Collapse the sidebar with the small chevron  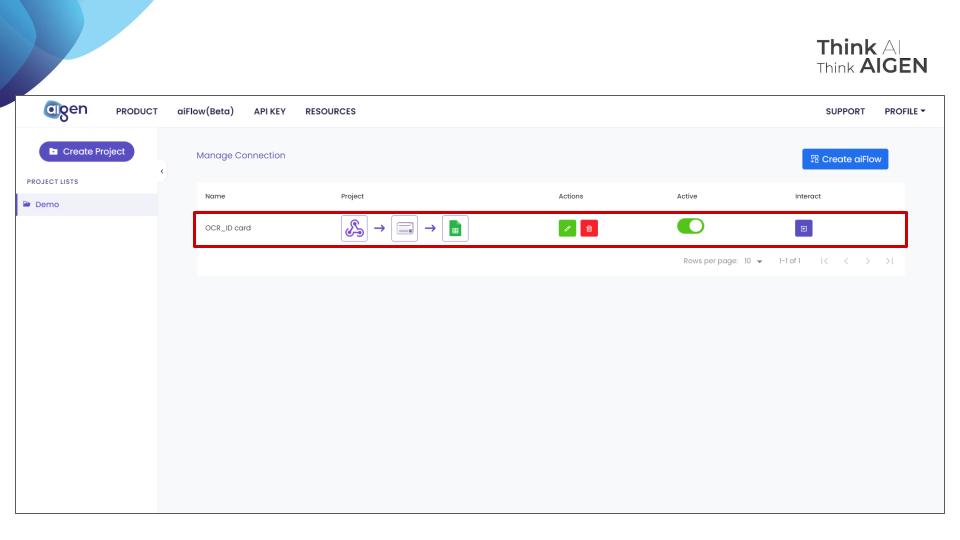tap(162, 171)
